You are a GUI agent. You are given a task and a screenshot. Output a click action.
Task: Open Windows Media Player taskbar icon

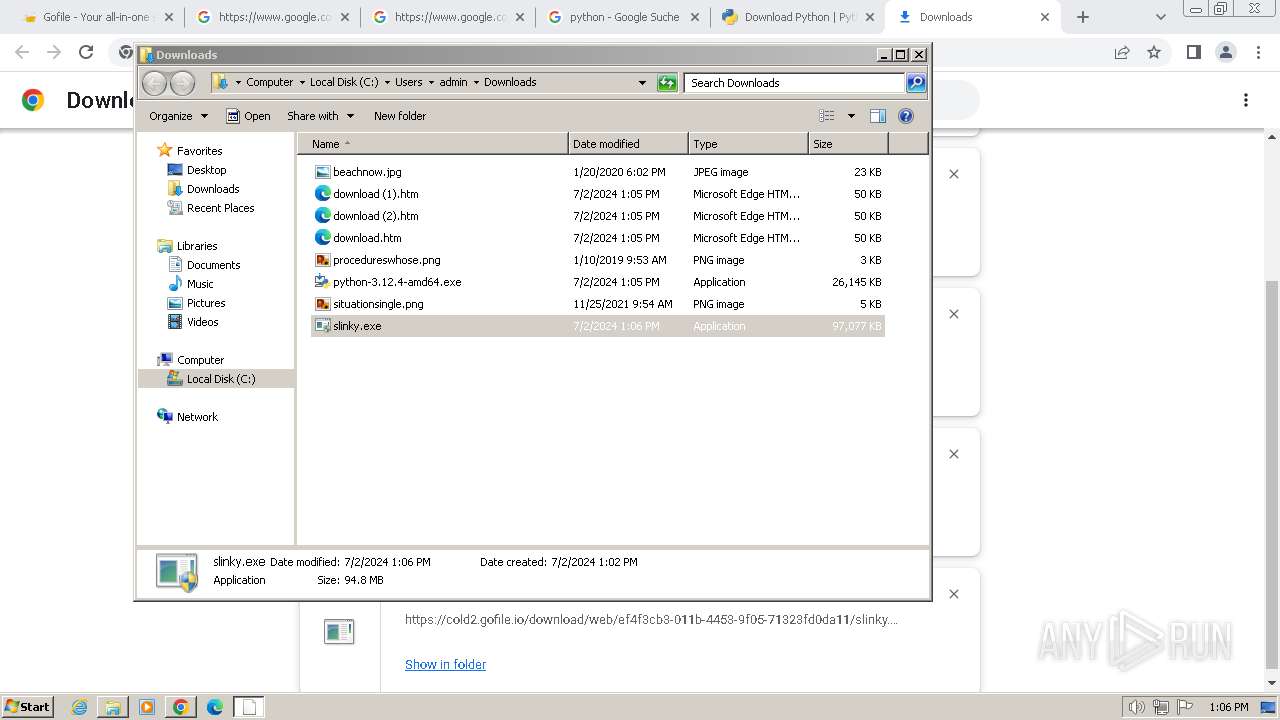(x=147, y=707)
